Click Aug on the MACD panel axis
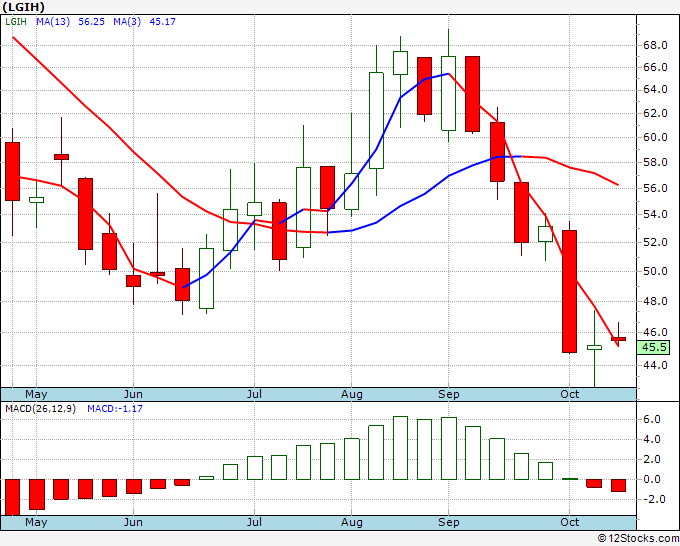The width and height of the screenshot is (680, 546). click(351, 522)
